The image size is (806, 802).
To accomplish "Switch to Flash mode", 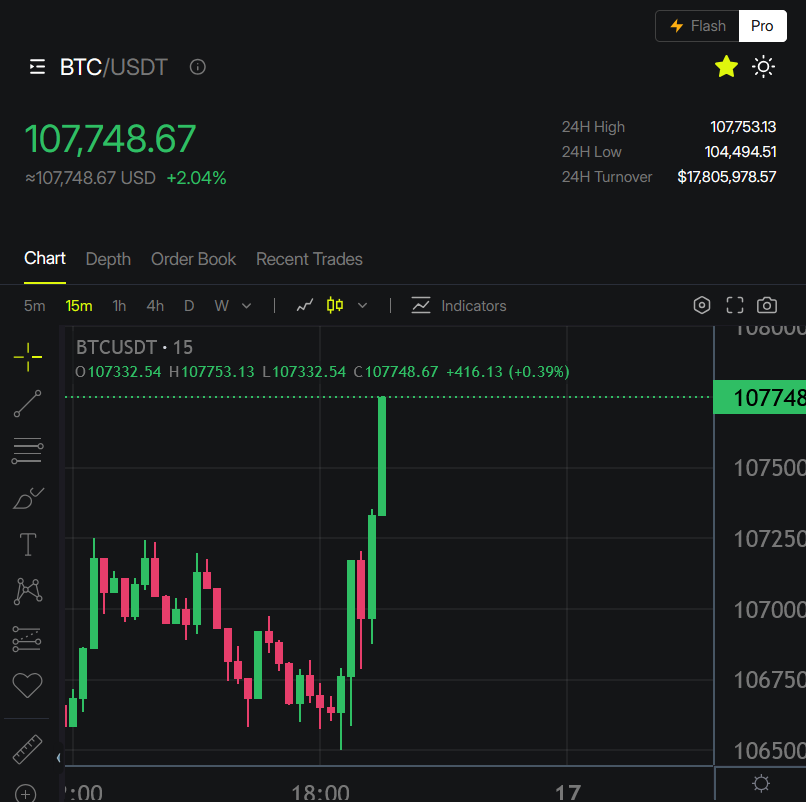I will click(698, 26).
